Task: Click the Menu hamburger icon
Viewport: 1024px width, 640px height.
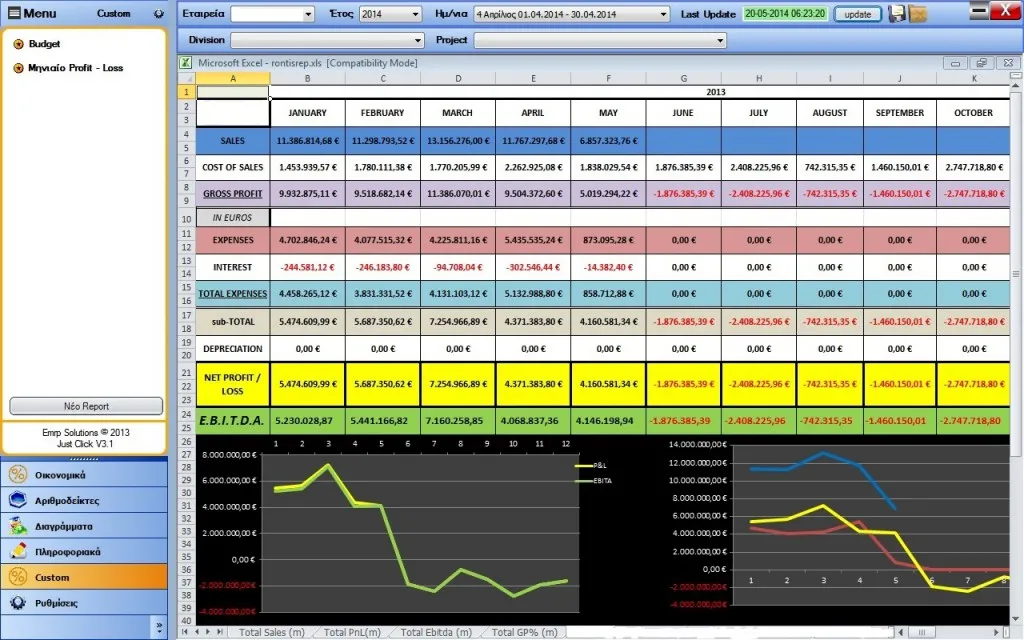Action: click(x=13, y=13)
